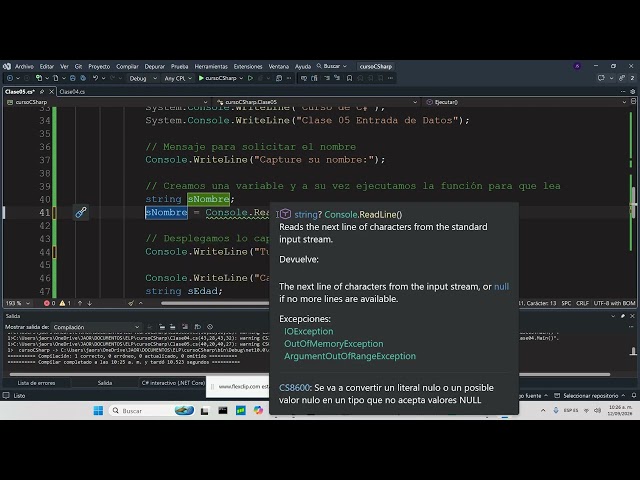Open the CS8600 warning link in tooltip
640x480 pixels.
click(x=294, y=388)
